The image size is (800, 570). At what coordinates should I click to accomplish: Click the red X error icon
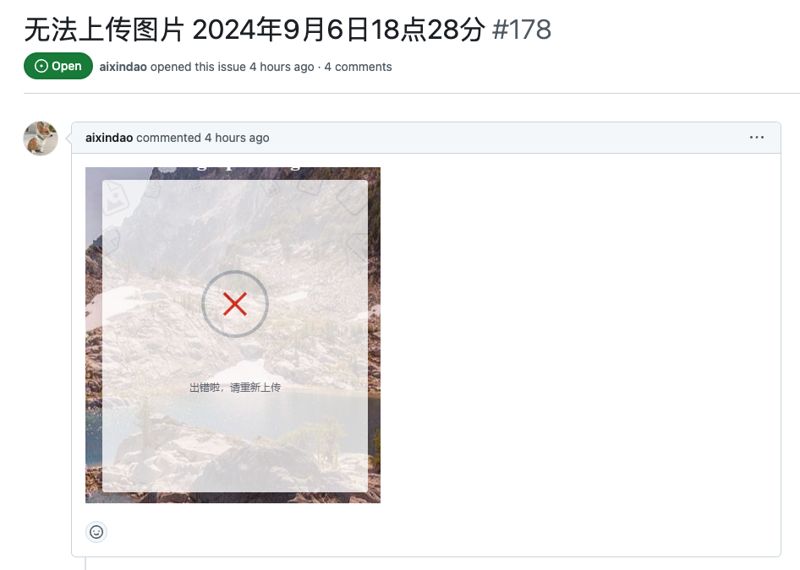click(x=235, y=304)
